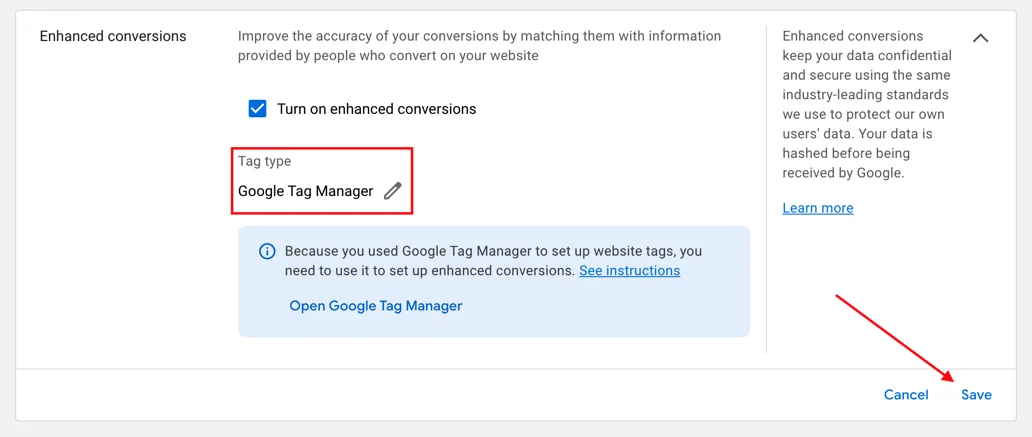
Task: Collapse the Enhanced conversions section with the chevron
Action: [x=981, y=38]
